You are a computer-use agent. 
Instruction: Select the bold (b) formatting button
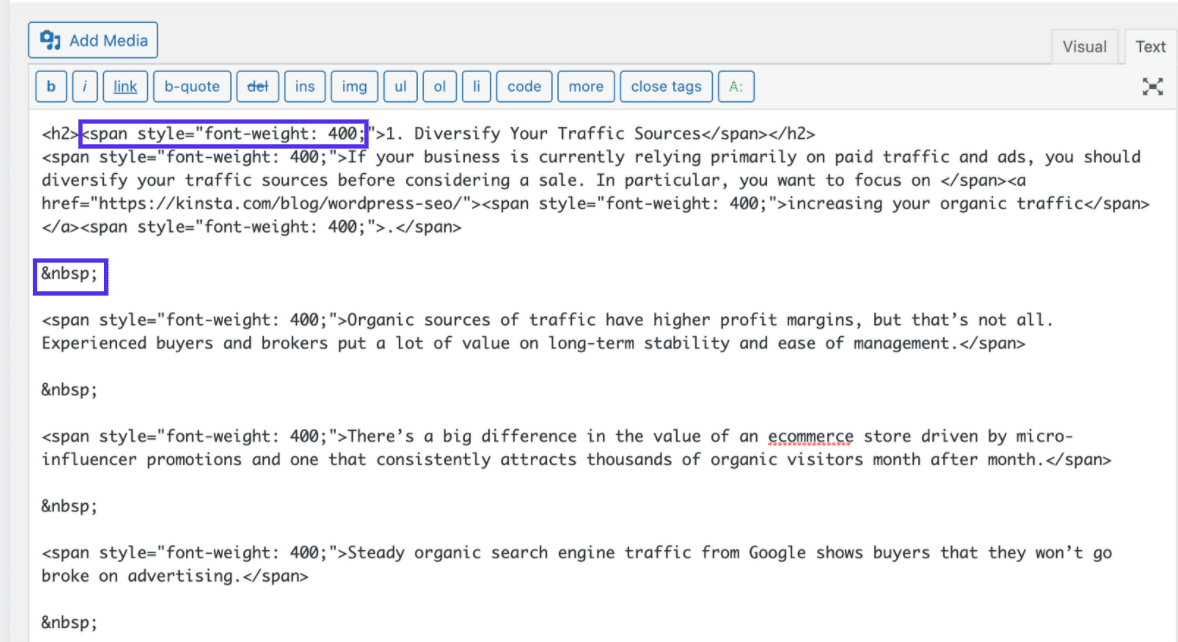[50, 86]
